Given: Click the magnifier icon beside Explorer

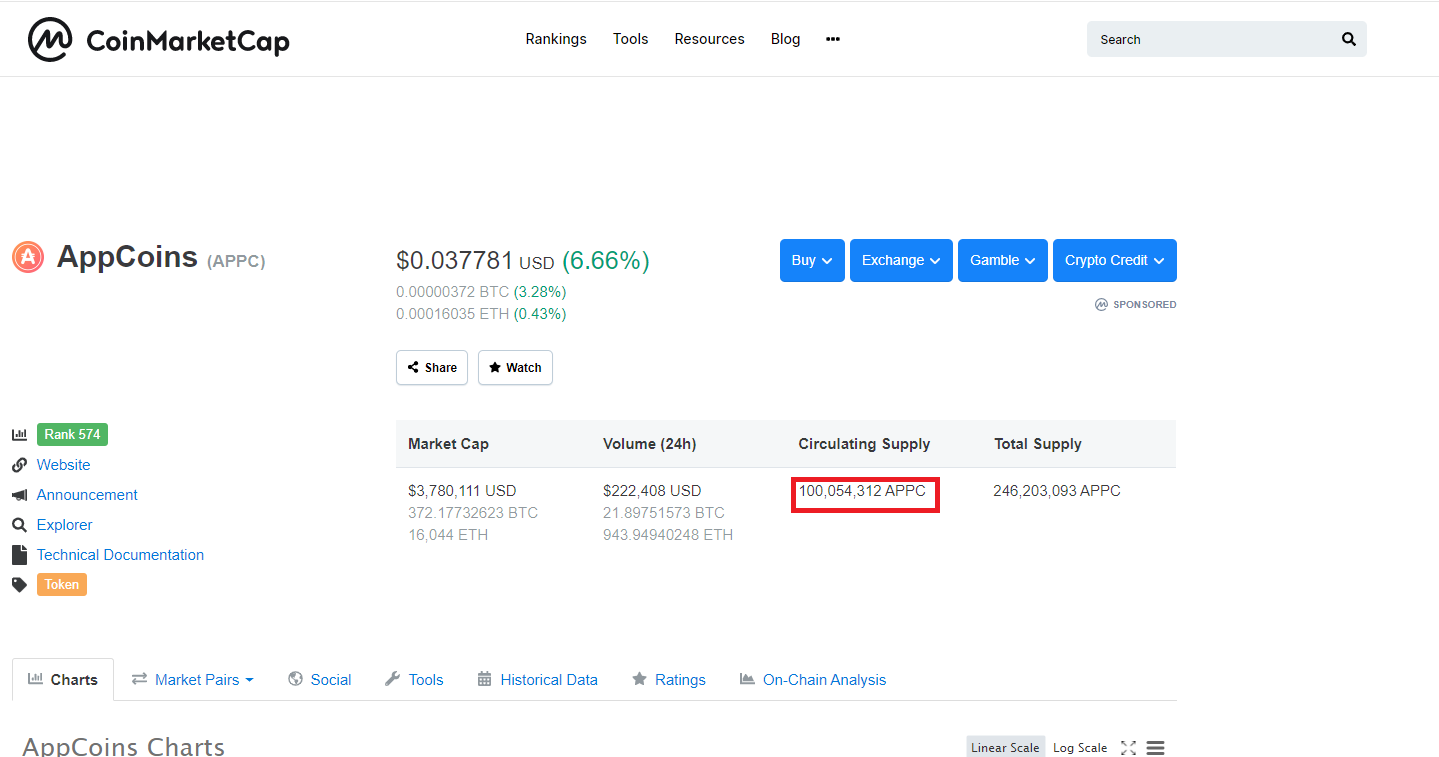Looking at the screenshot, I should (19, 525).
